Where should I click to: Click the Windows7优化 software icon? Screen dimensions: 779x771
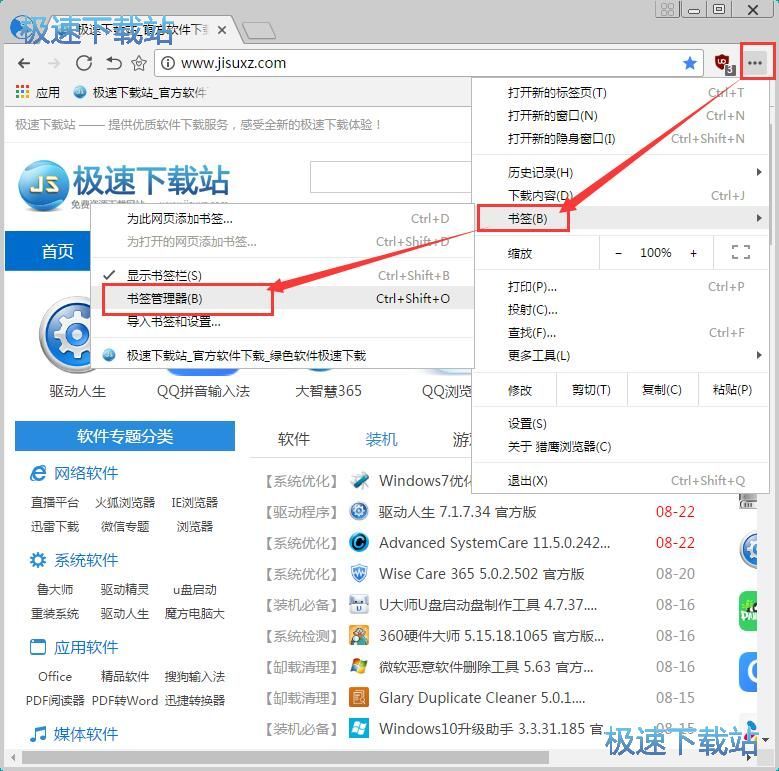[359, 481]
